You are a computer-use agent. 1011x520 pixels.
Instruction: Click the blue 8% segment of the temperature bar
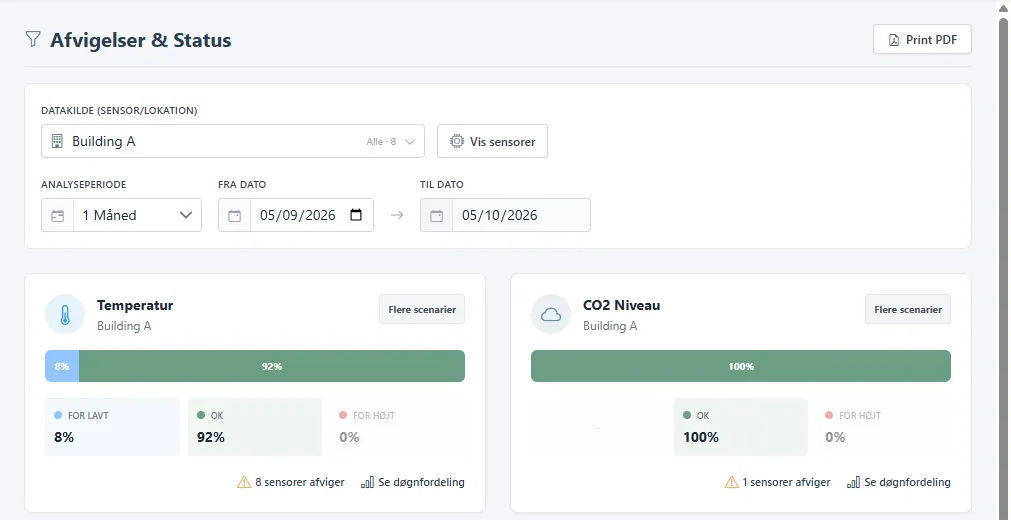pos(62,366)
